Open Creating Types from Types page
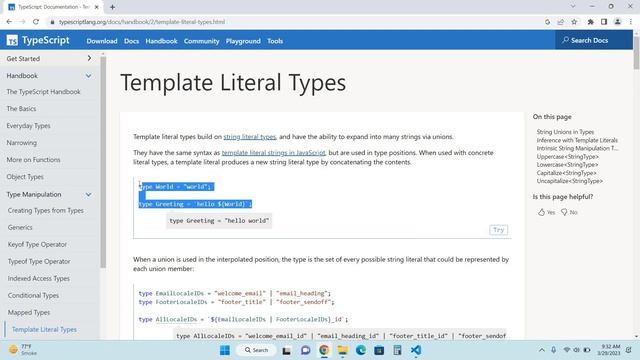This screenshot has width=640, height=360. coord(45,211)
